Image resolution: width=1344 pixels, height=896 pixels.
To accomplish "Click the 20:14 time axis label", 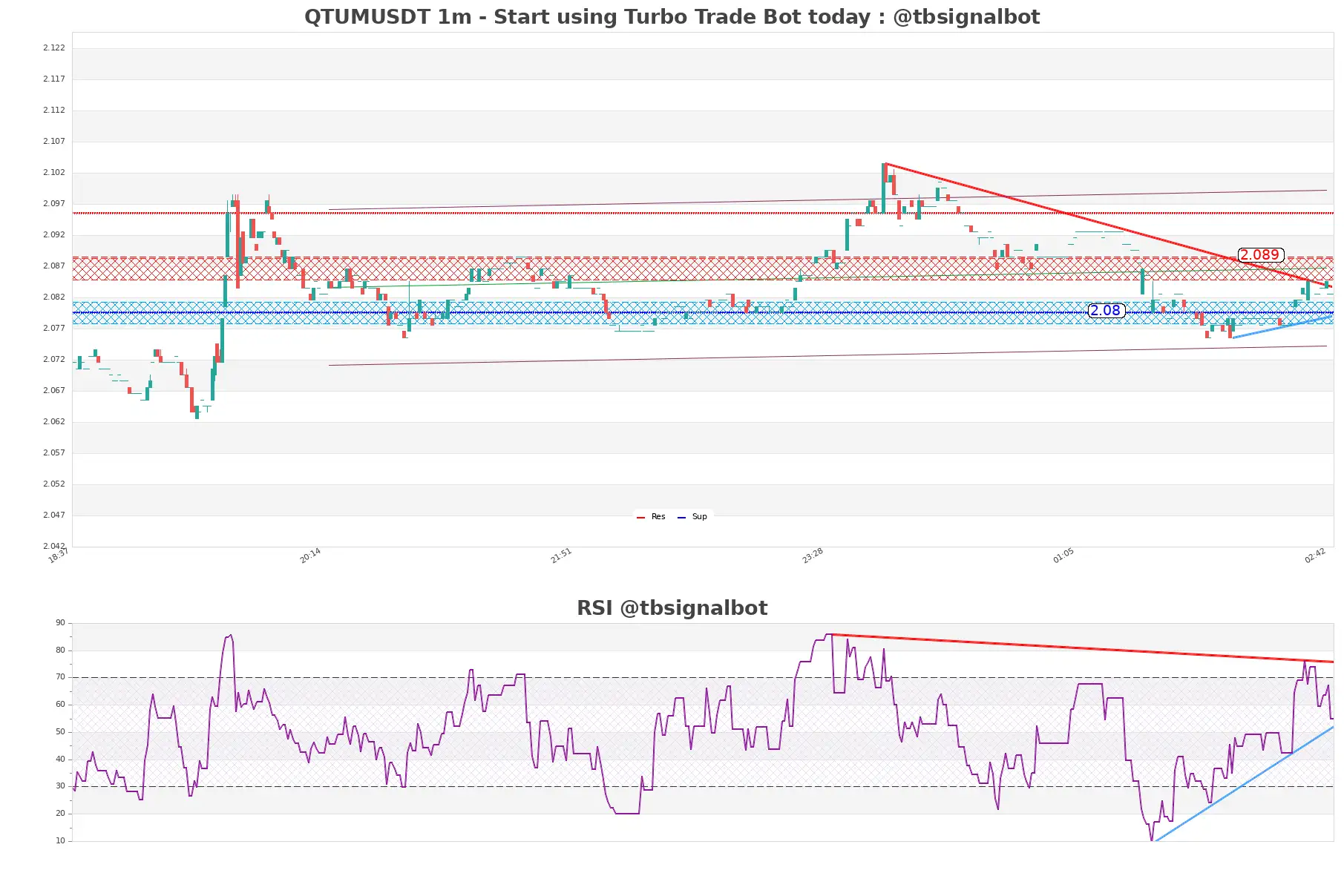I will click(310, 556).
